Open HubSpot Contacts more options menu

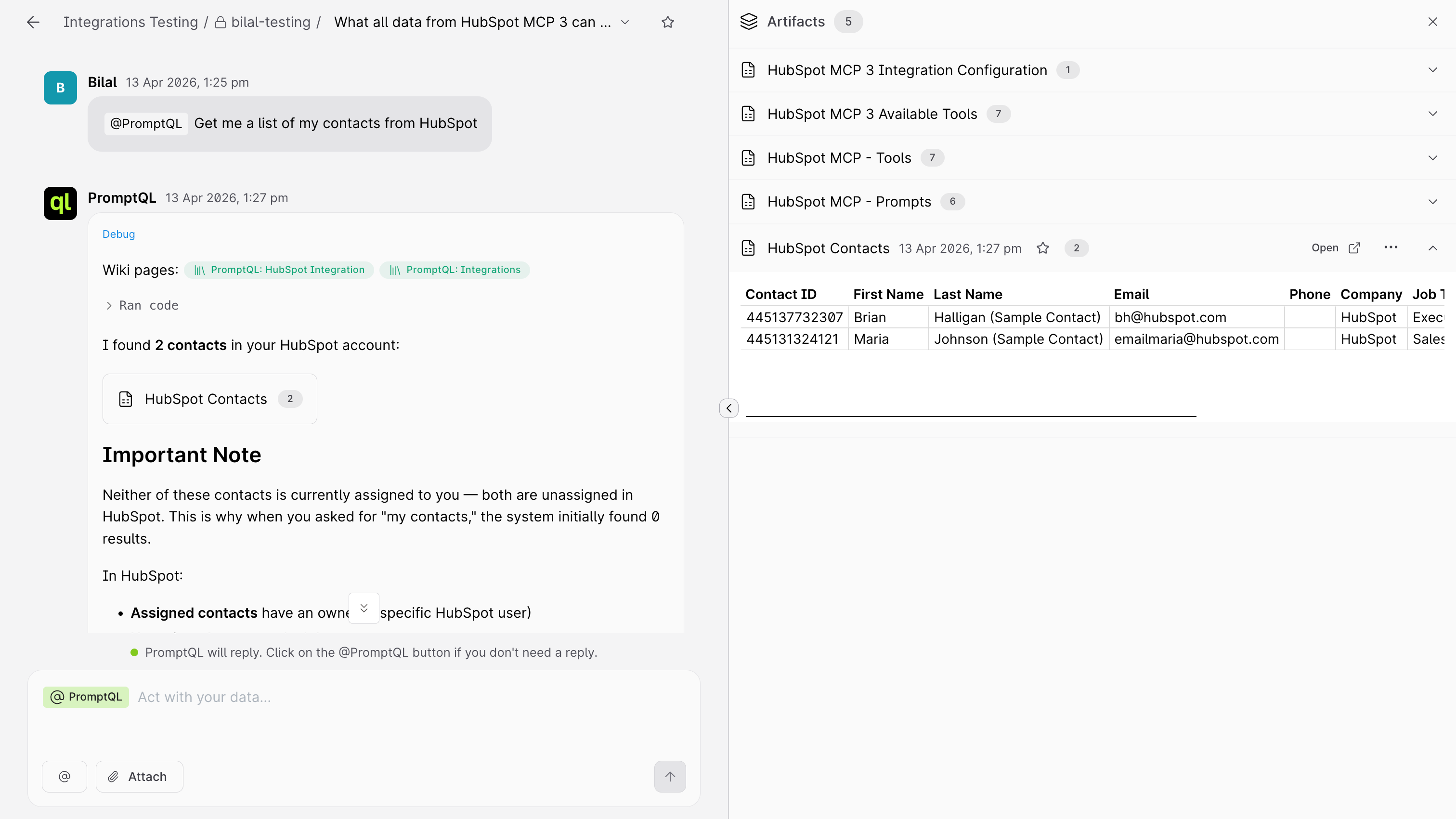tap(1391, 247)
